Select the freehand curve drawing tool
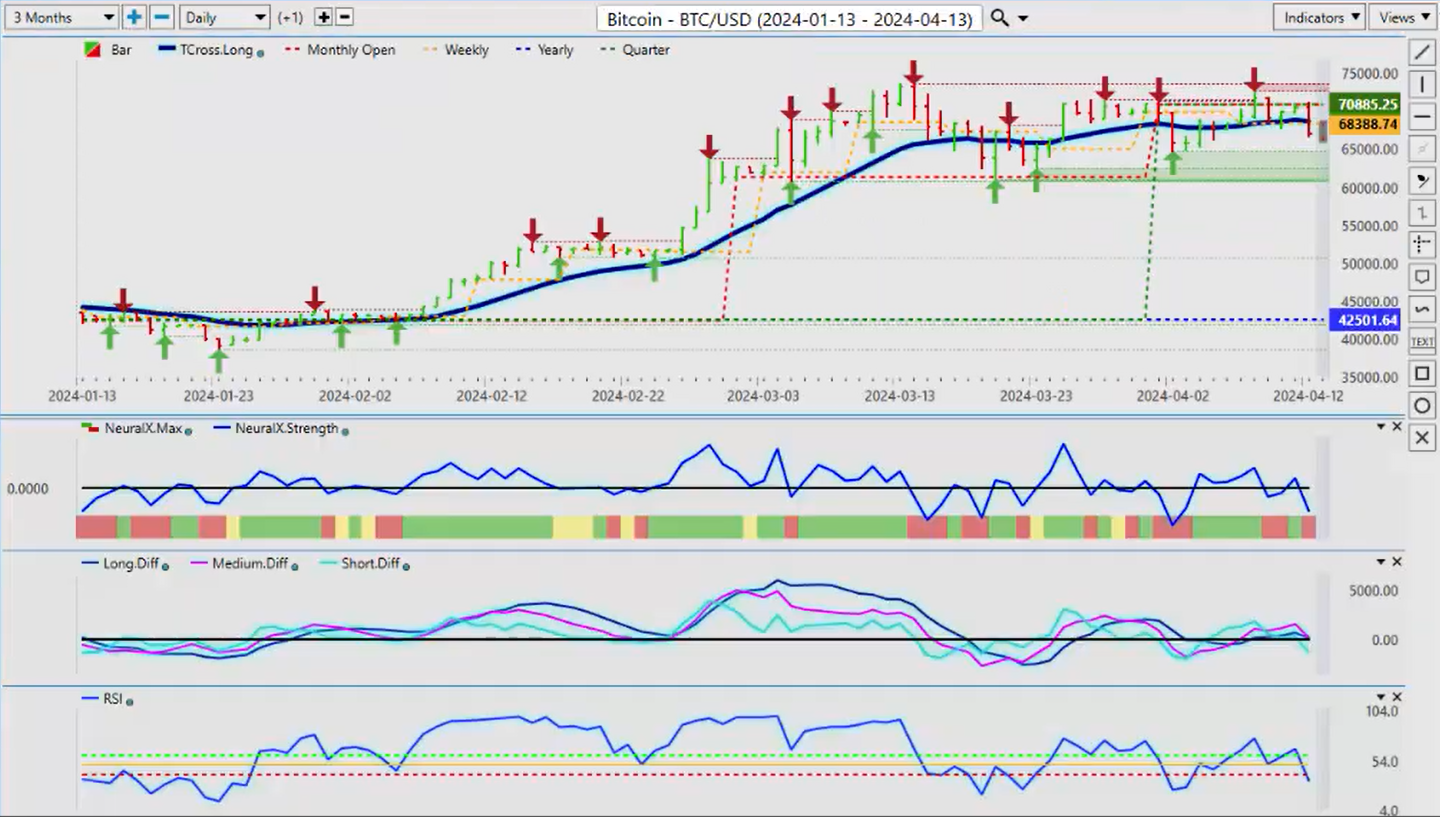The width and height of the screenshot is (1440, 817). [1422, 309]
